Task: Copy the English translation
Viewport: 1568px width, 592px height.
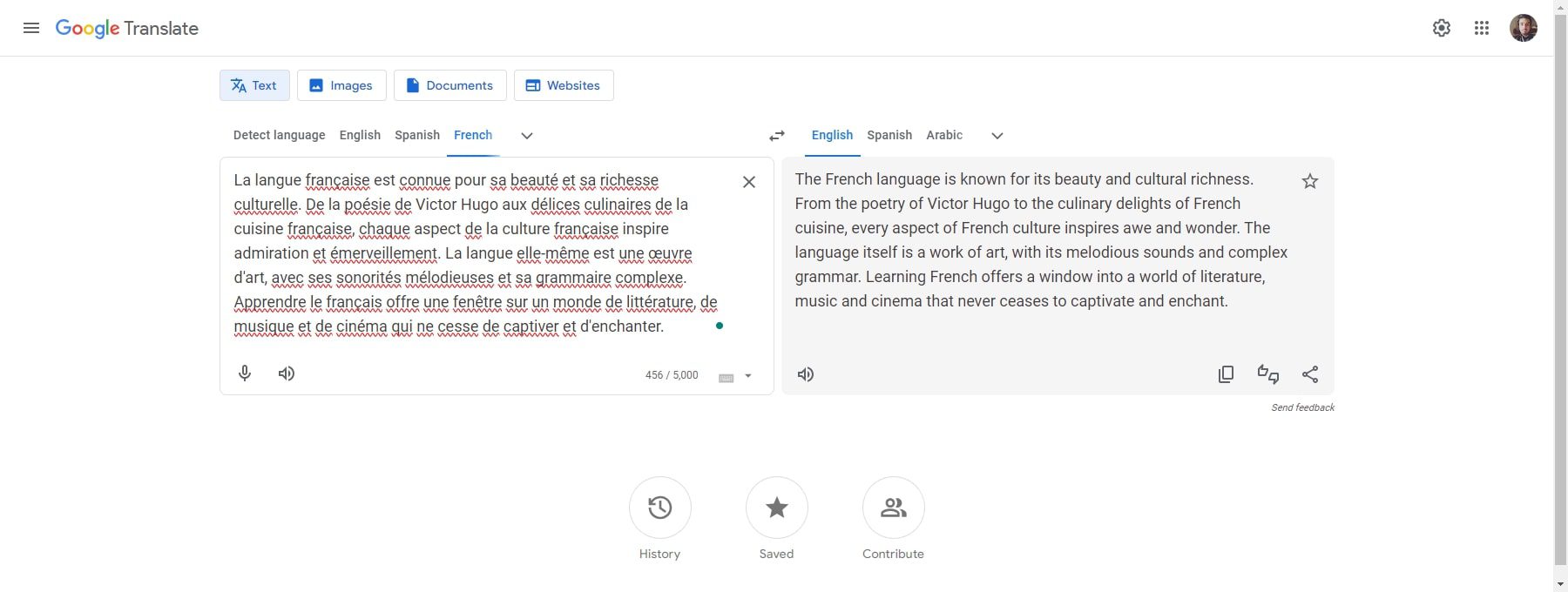Action: [1226, 373]
